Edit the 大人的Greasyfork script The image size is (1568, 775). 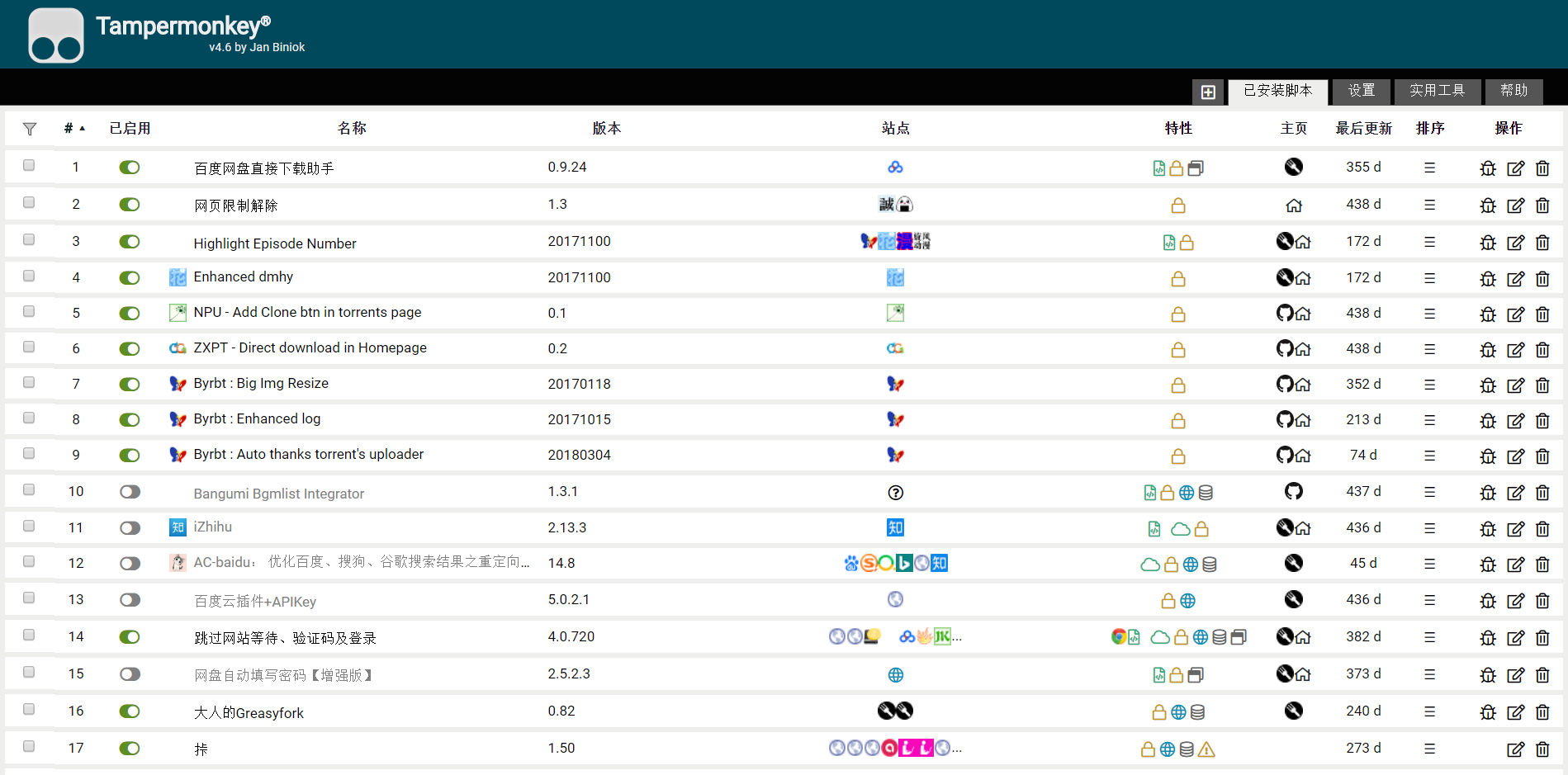(x=1516, y=712)
